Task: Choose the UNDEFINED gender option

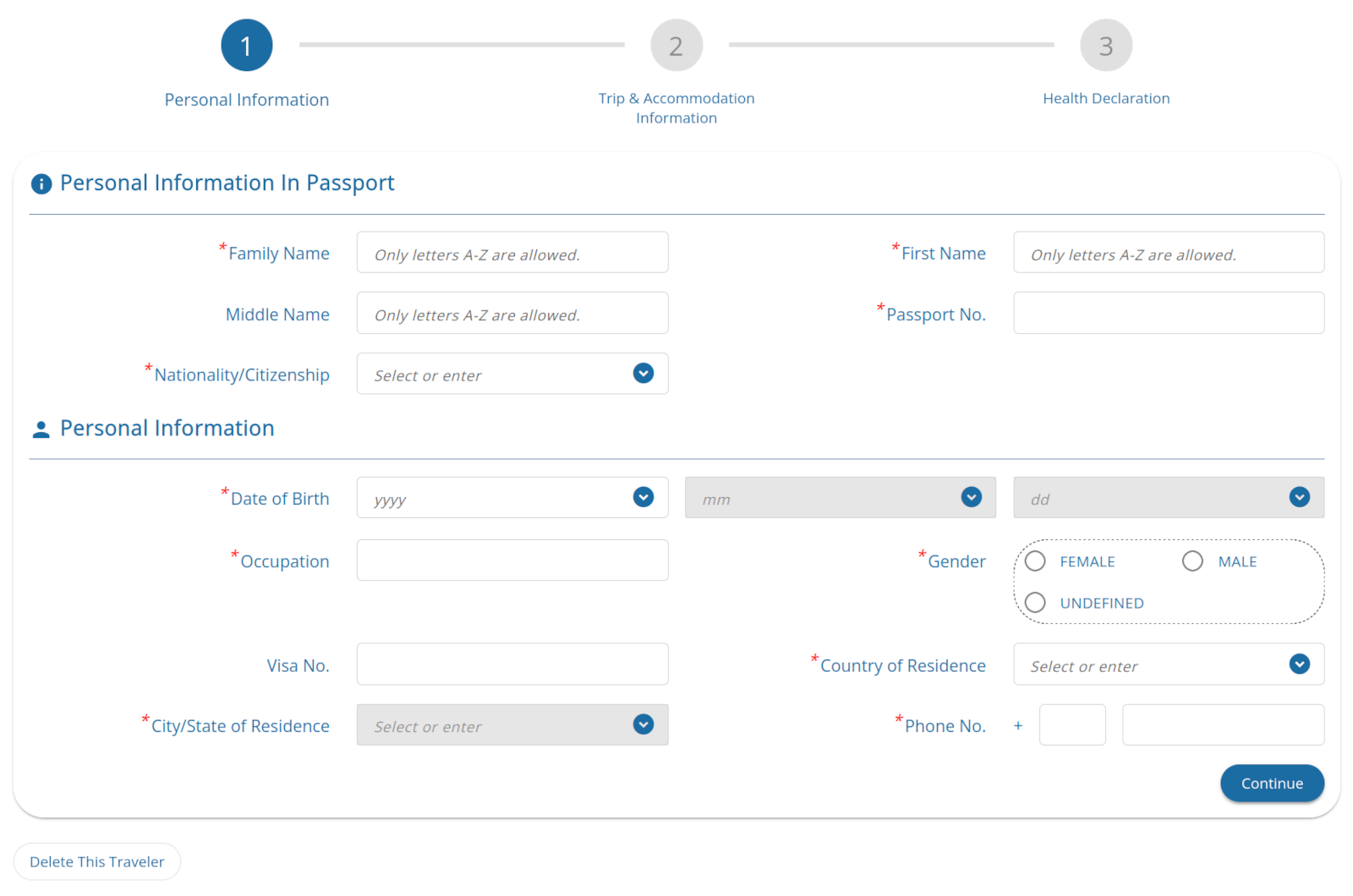Action: click(1035, 603)
